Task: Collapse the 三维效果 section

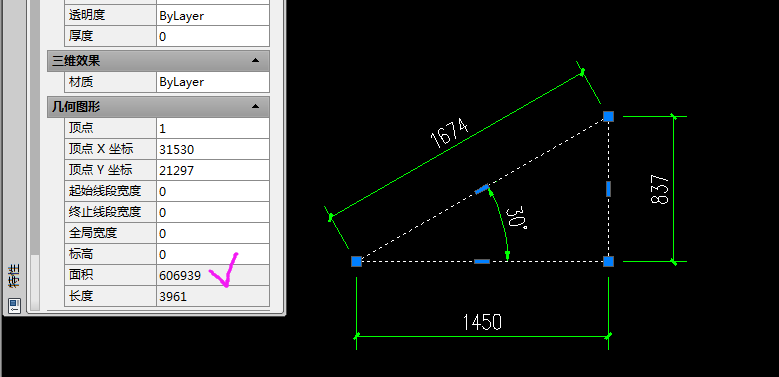Action: (255, 61)
